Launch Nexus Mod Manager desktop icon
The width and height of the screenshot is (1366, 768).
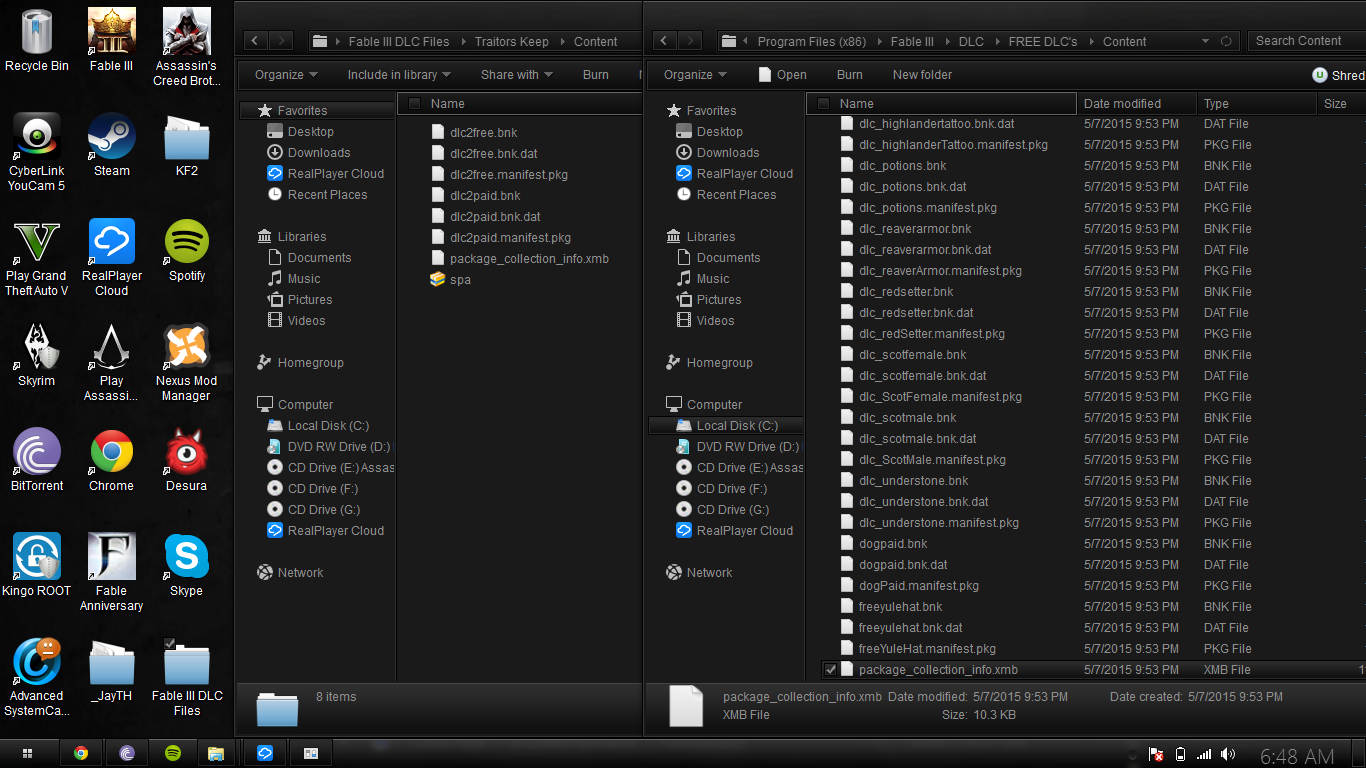186,349
